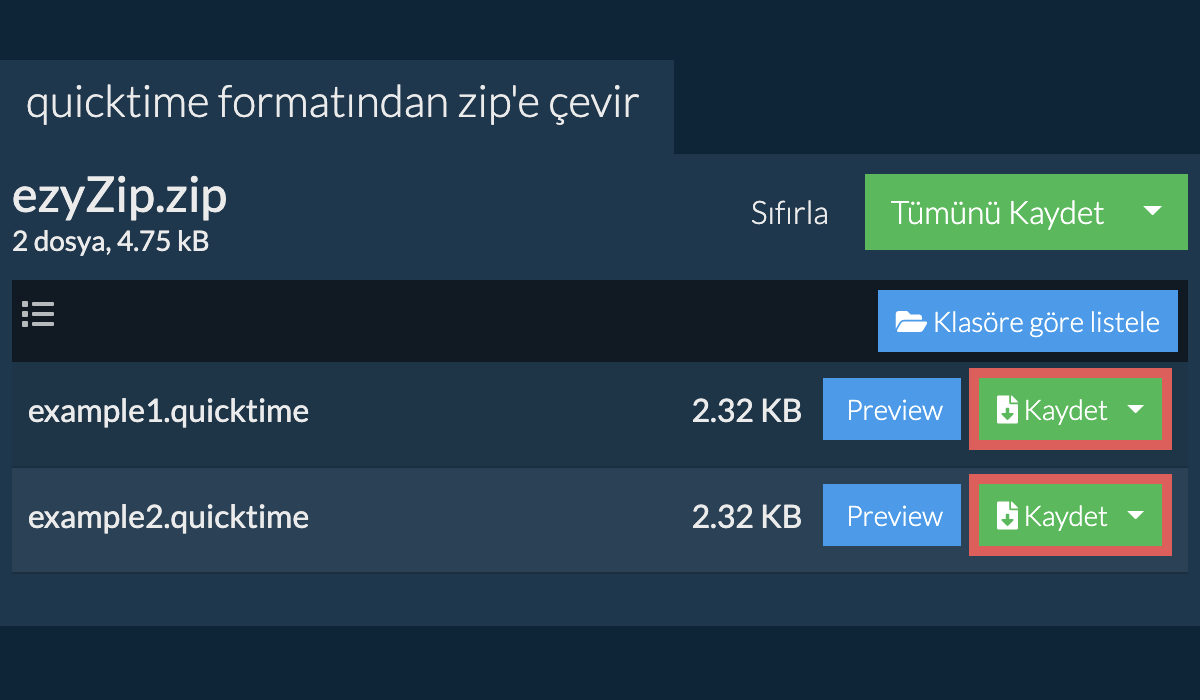Image resolution: width=1200 pixels, height=700 pixels.
Task: Select the example2.quicktime file name
Action: coord(168,517)
